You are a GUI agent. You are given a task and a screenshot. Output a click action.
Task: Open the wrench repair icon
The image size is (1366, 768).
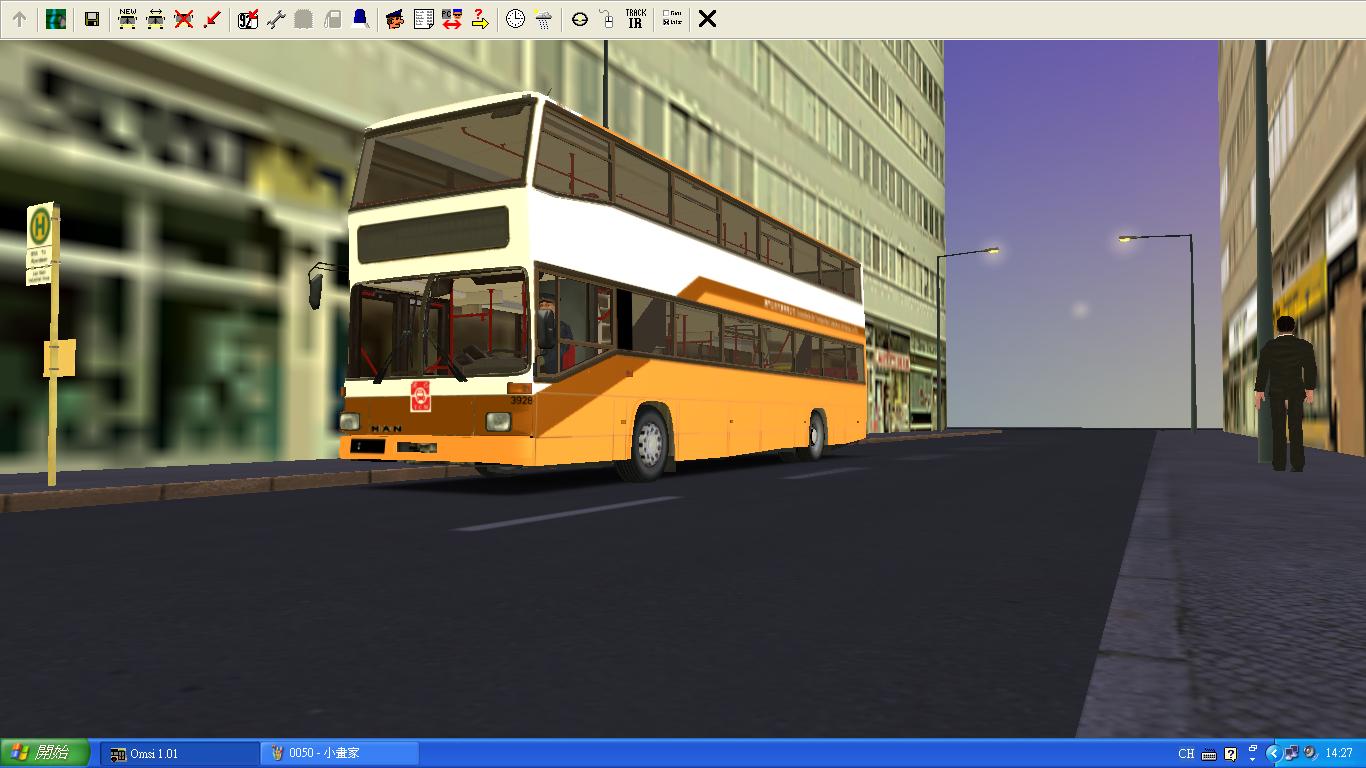click(x=276, y=19)
